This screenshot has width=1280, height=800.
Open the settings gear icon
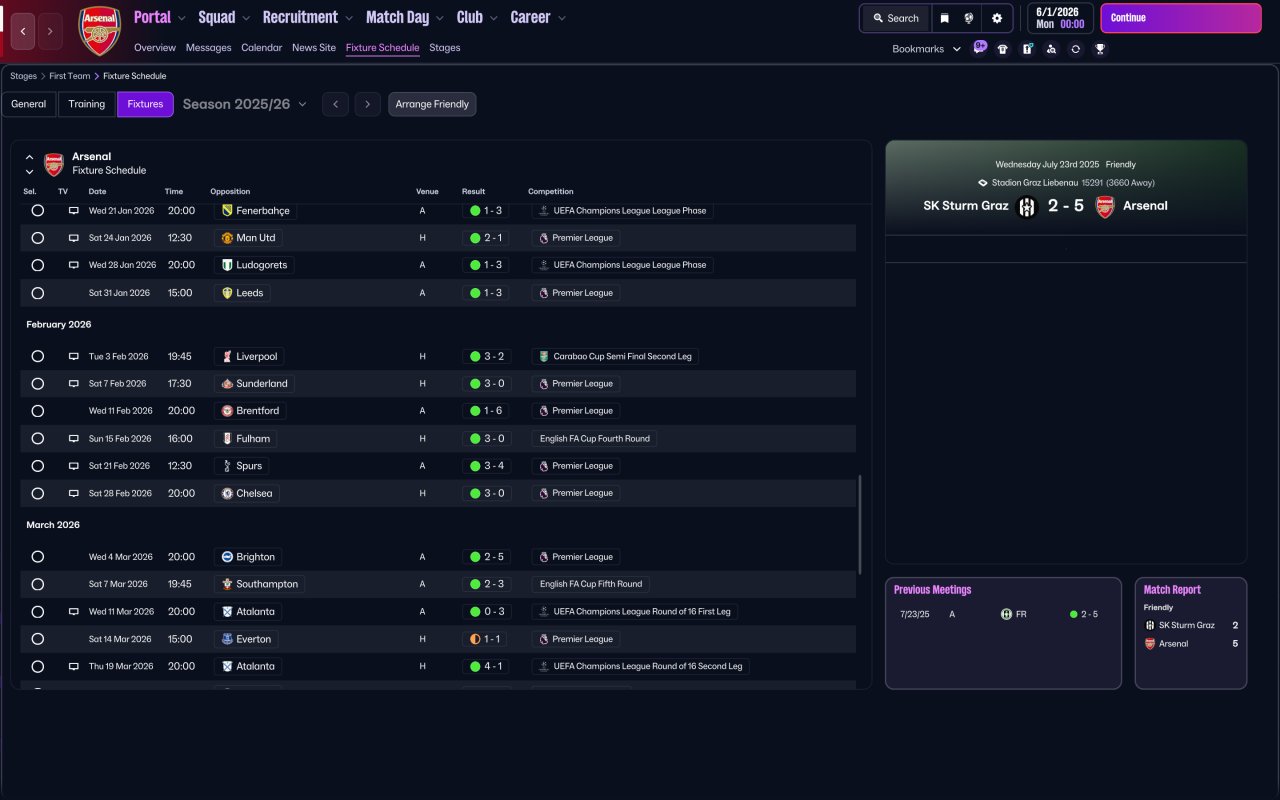[x=996, y=18]
